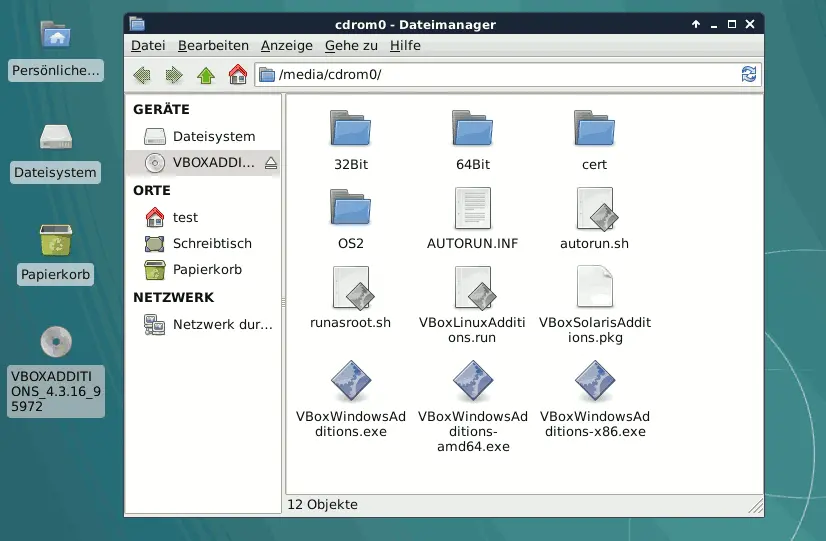
Task: Select Dateisystem in the sidebar
Action: click(x=203, y=136)
